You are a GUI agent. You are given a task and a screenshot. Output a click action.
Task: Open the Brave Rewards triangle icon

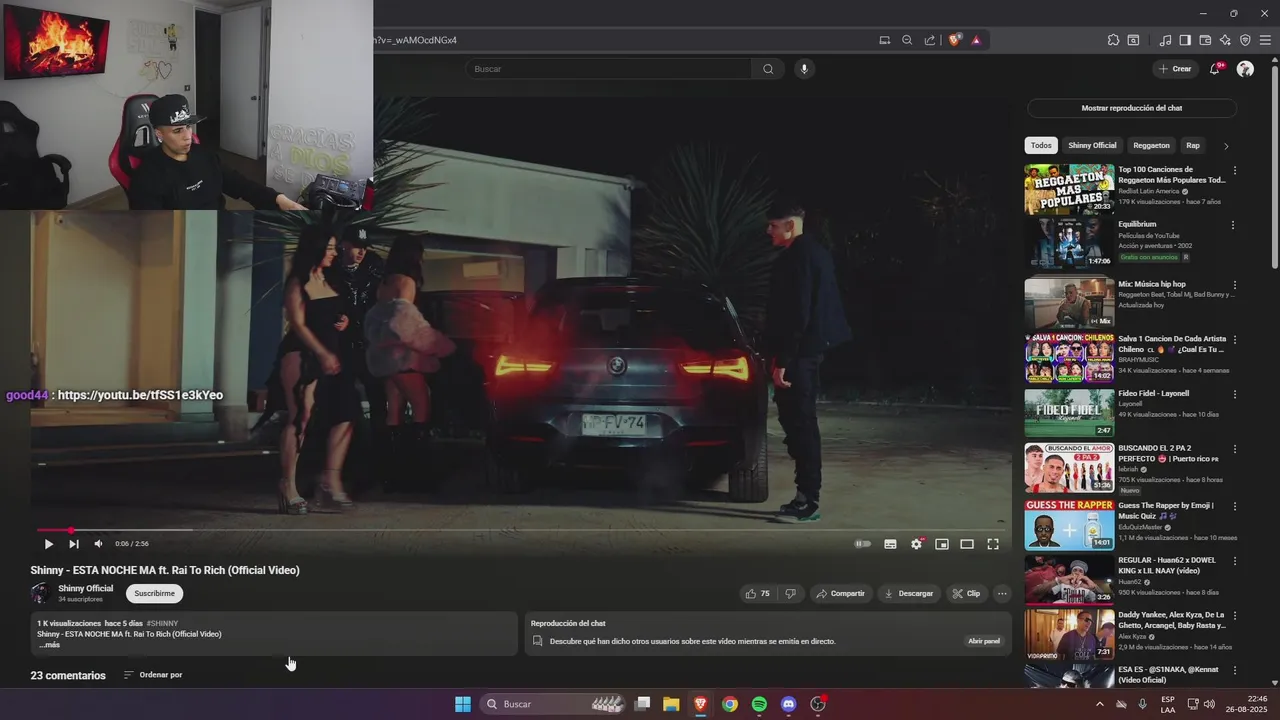click(x=976, y=40)
